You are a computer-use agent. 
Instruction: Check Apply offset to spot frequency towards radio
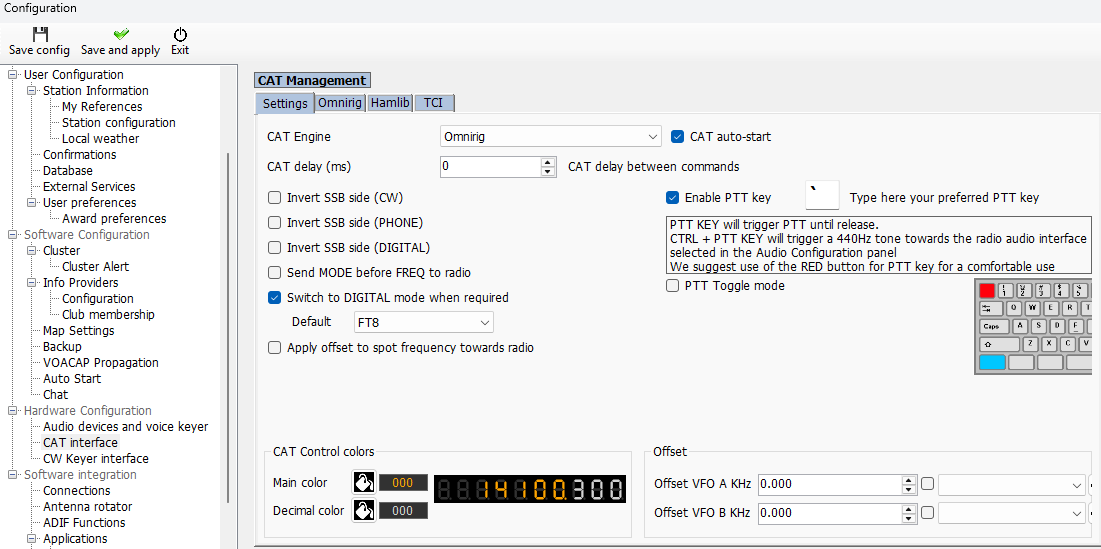[275, 348]
